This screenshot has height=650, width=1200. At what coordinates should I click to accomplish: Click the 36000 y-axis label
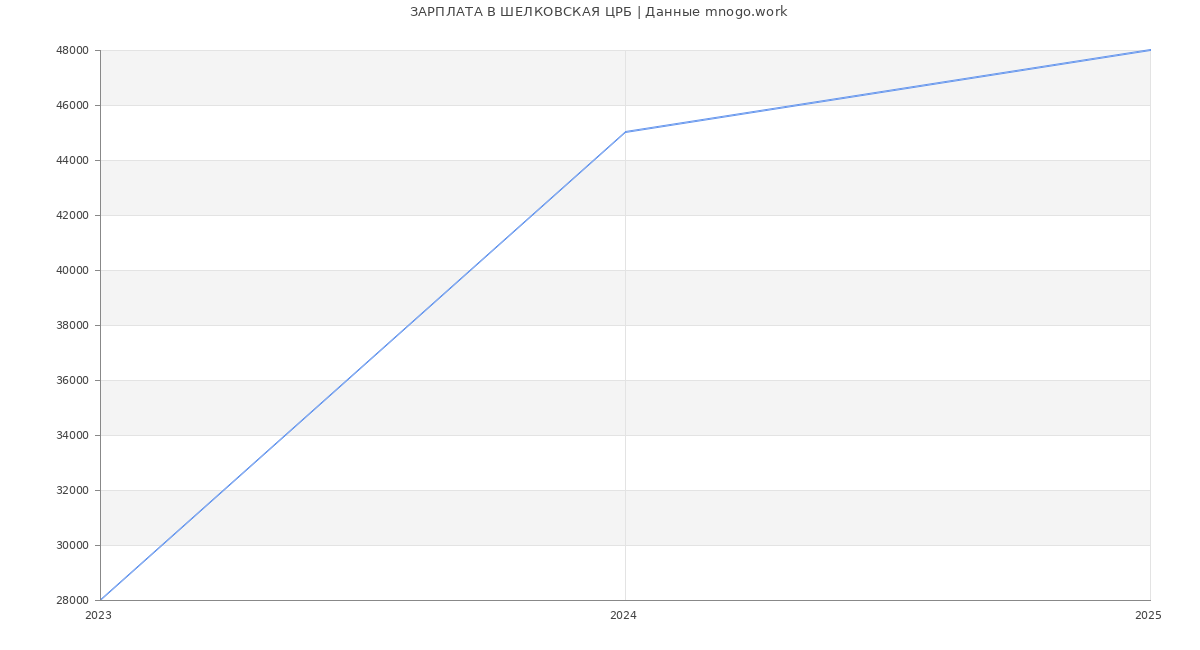(x=72, y=381)
